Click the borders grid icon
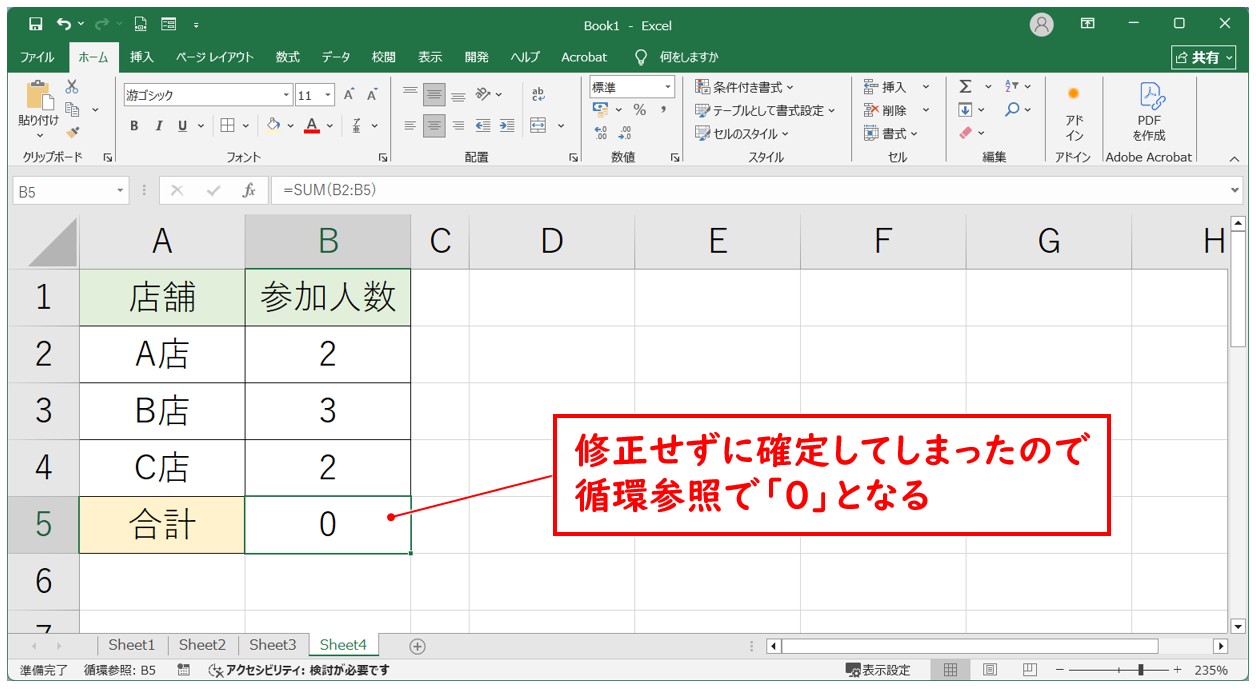1256x689 pixels. pyautogui.click(x=227, y=125)
